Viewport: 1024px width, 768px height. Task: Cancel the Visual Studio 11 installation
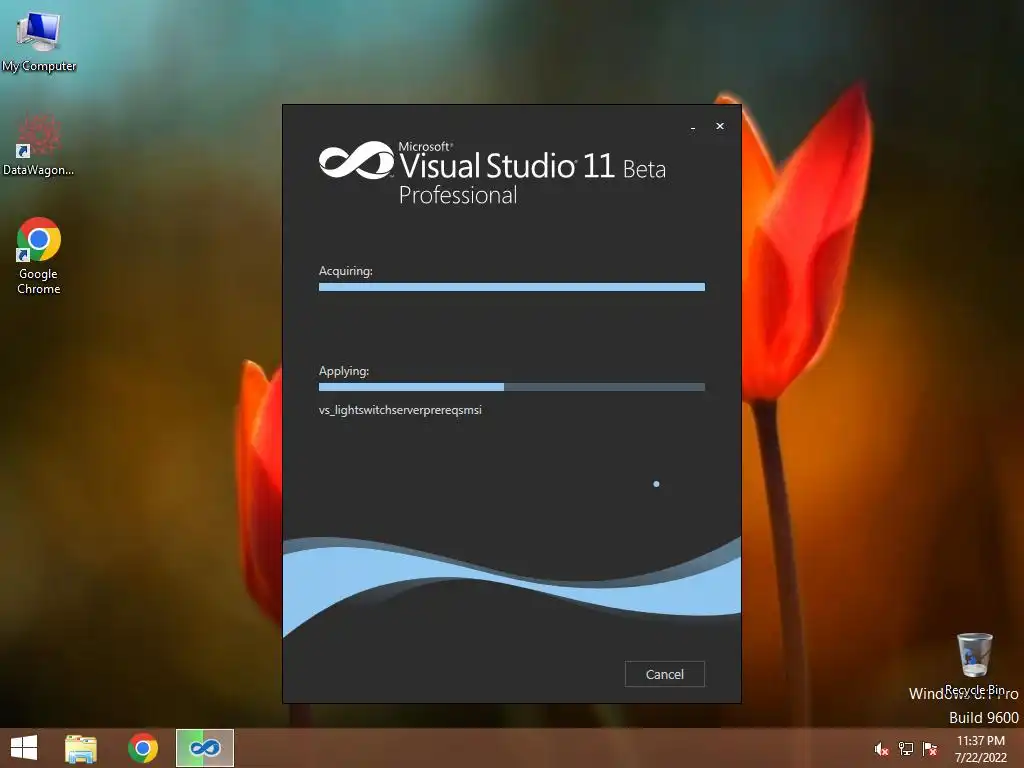point(664,674)
